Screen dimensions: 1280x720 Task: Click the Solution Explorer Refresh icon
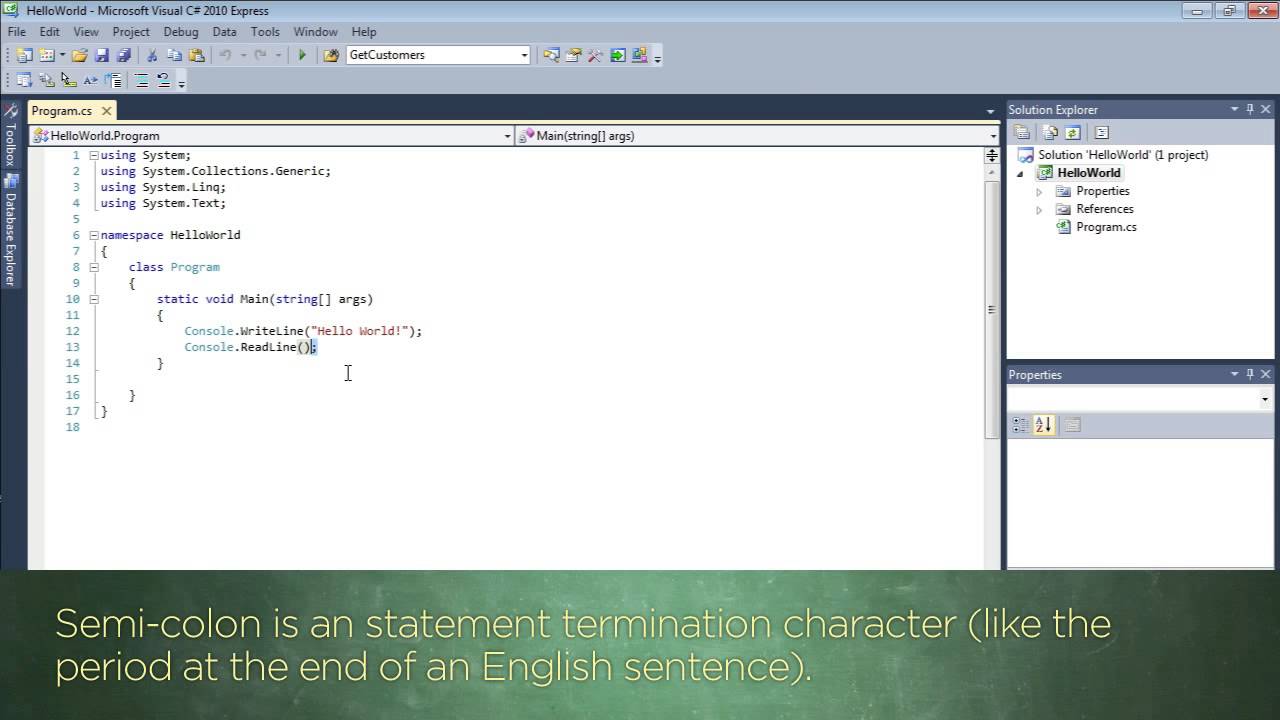(x=1072, y=132)
